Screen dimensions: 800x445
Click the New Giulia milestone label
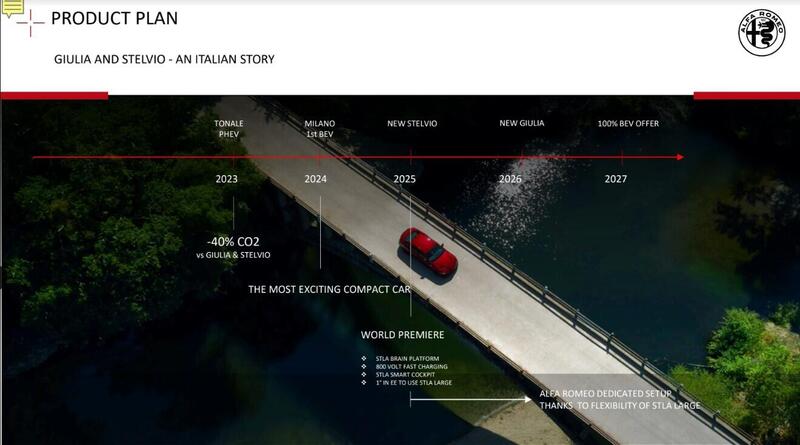pyautogui.click(x=522, y=123)
